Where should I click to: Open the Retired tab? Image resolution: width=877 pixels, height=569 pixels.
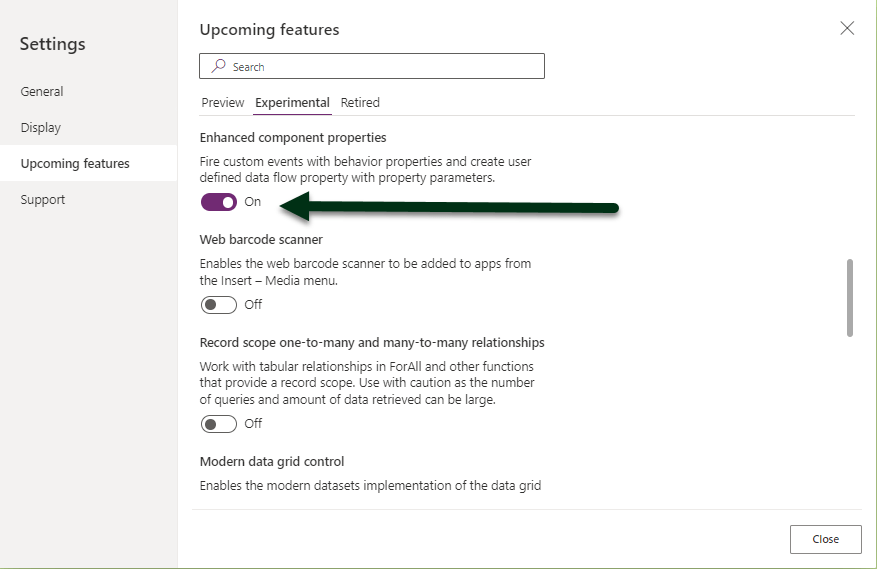coord(360,103)
